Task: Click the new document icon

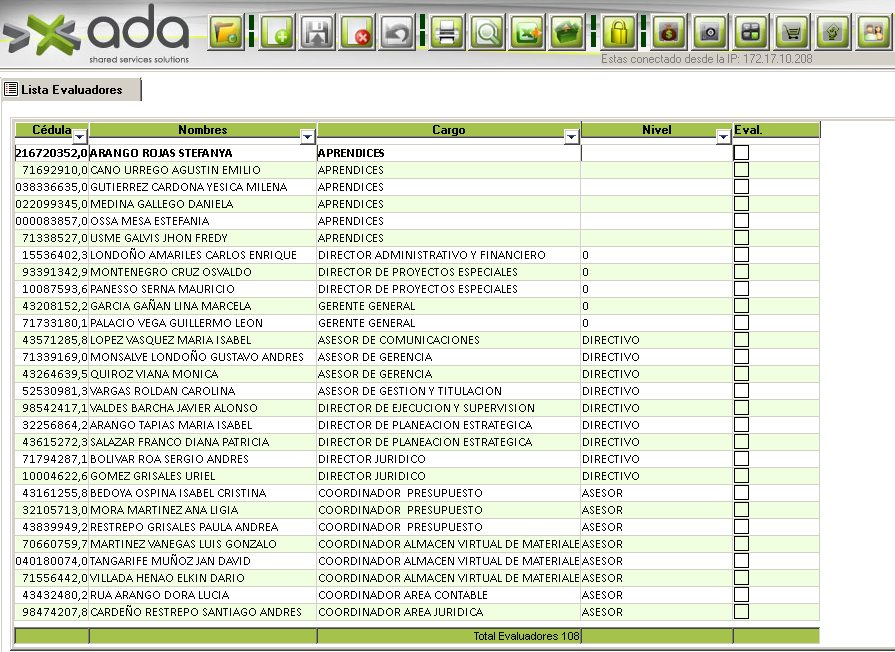Action: click(277, 33)
